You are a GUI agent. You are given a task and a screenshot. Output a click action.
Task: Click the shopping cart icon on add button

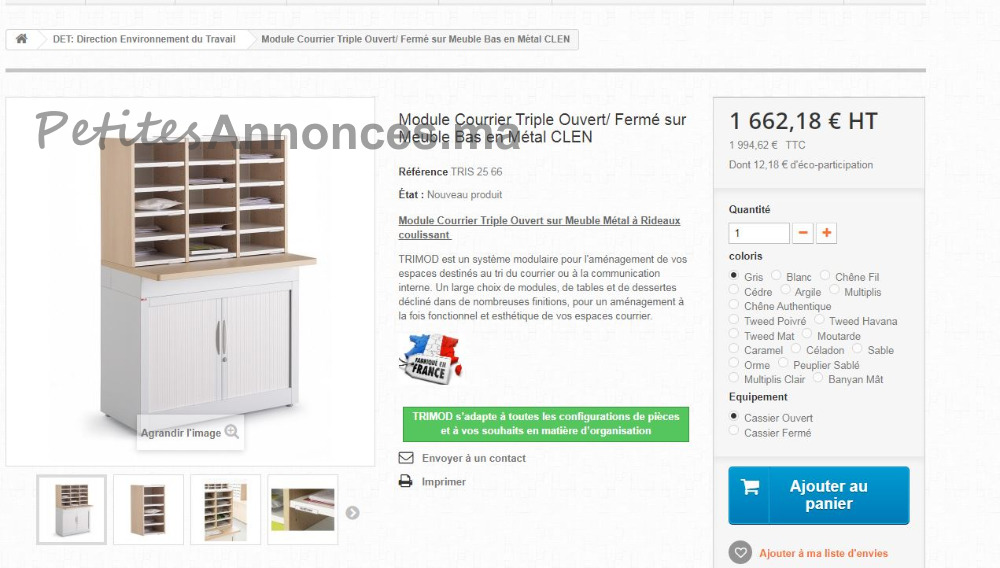coord(749,488)
